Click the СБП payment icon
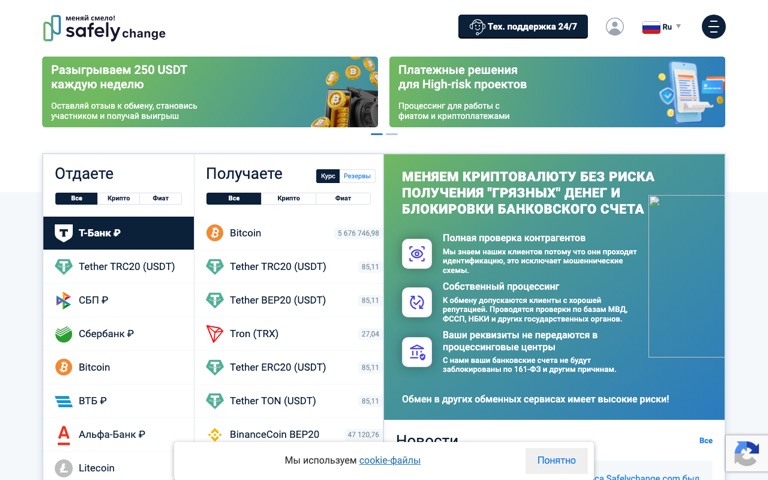Screen dimensions: 768x480 (x=64, y=300)
